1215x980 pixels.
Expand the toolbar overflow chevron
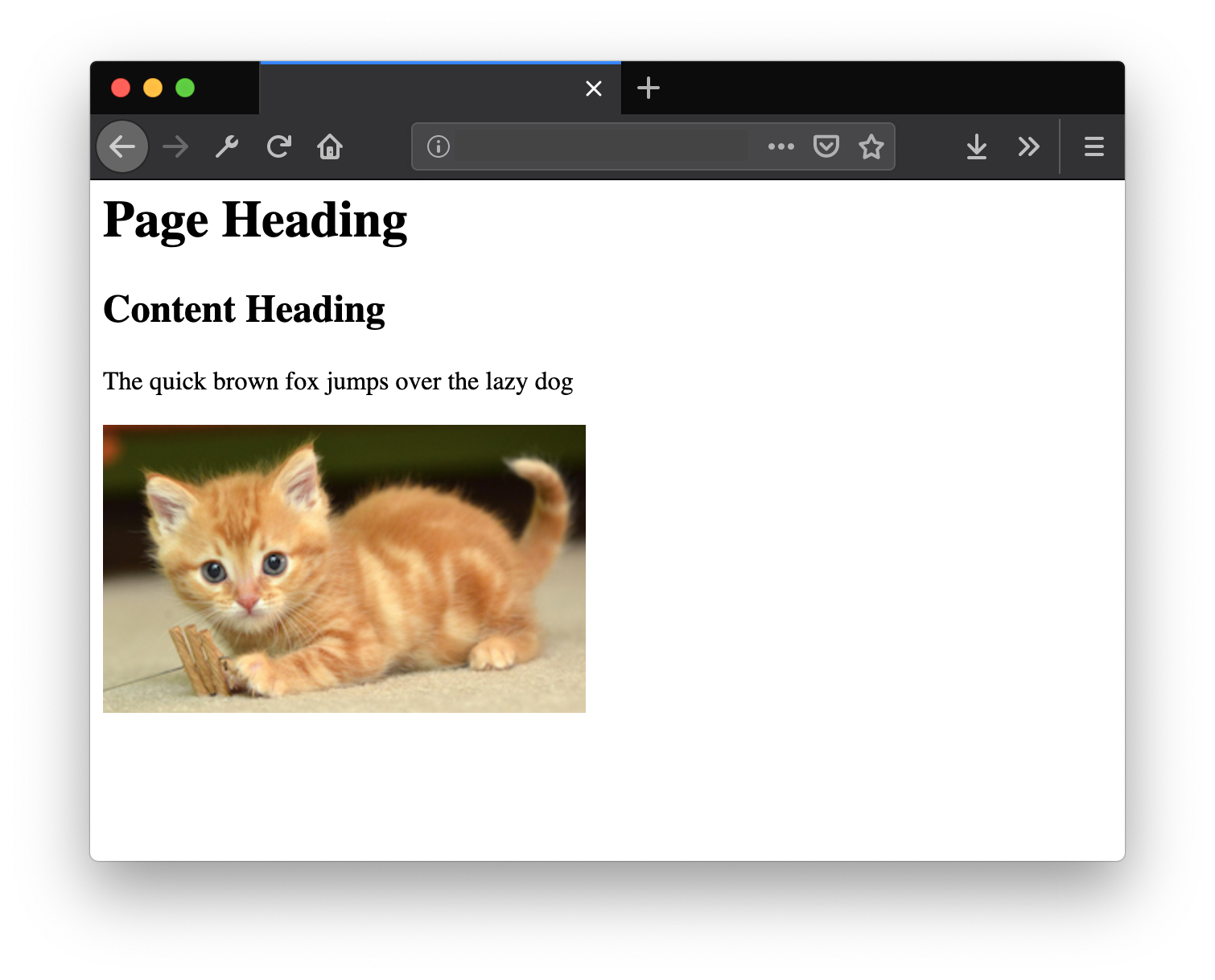pyautogui.click(x=1028, y=146)
